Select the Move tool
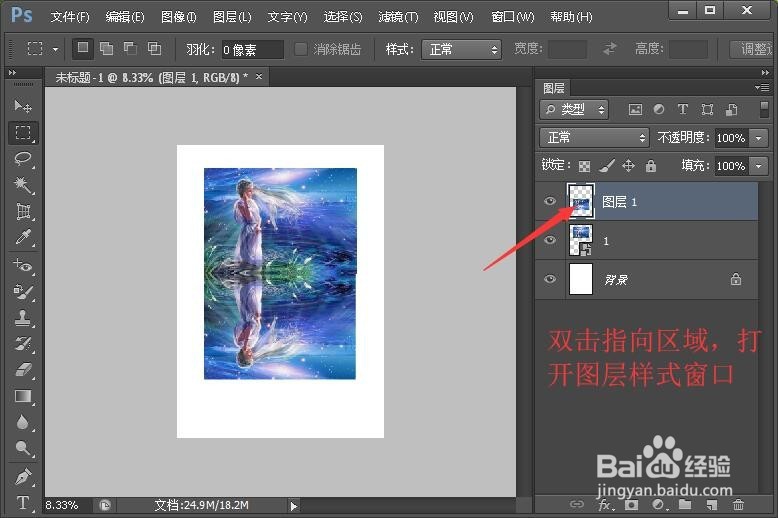Screen dimensions: 778x518 23,106
